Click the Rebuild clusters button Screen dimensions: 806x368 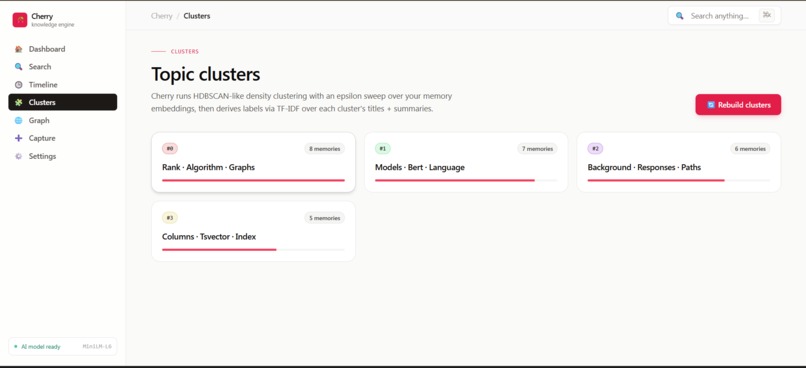tap(738, 105)
